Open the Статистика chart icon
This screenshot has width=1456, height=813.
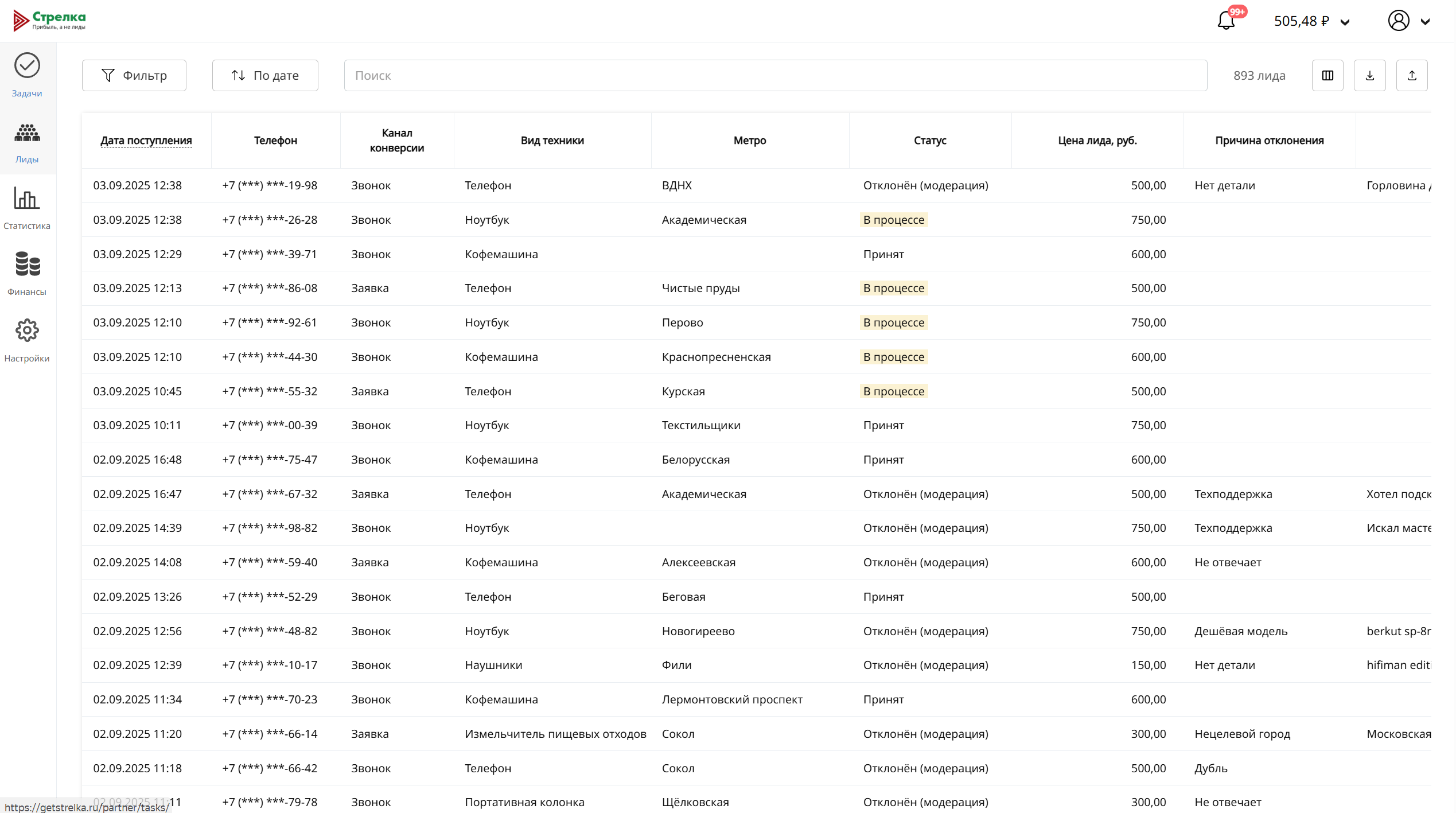pos(27,199)
